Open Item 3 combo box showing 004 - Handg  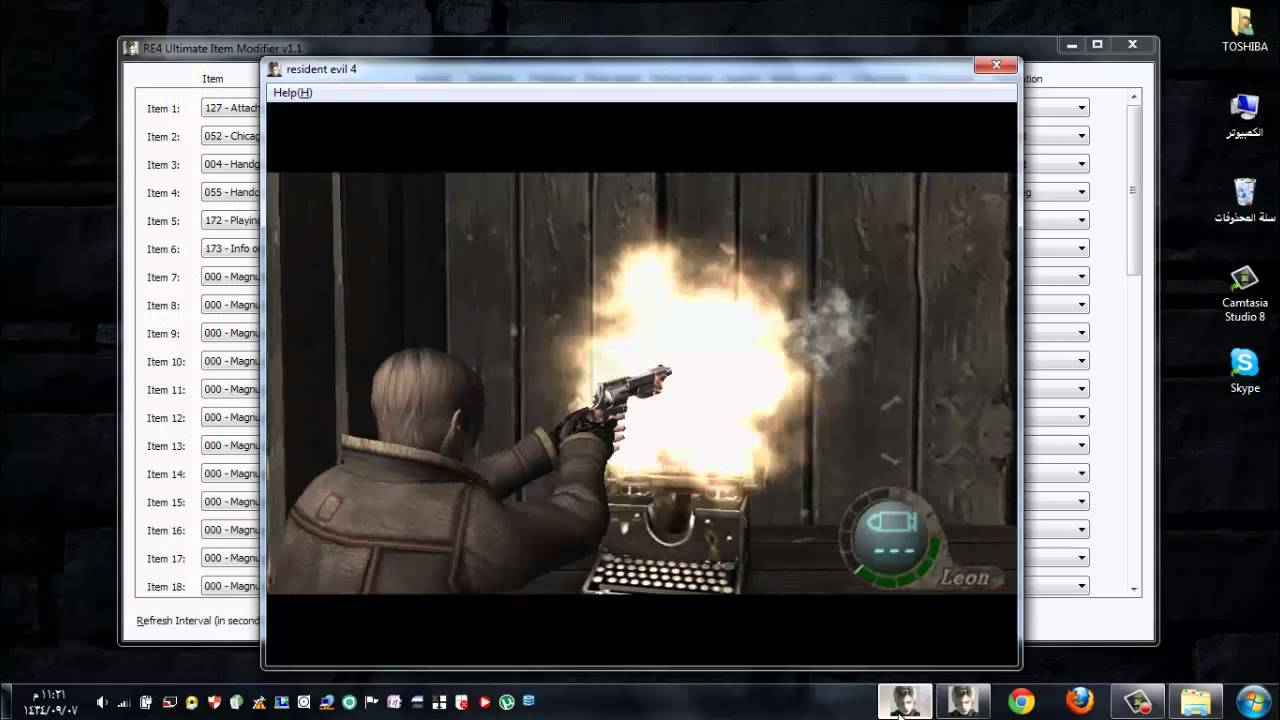point(231,164)
